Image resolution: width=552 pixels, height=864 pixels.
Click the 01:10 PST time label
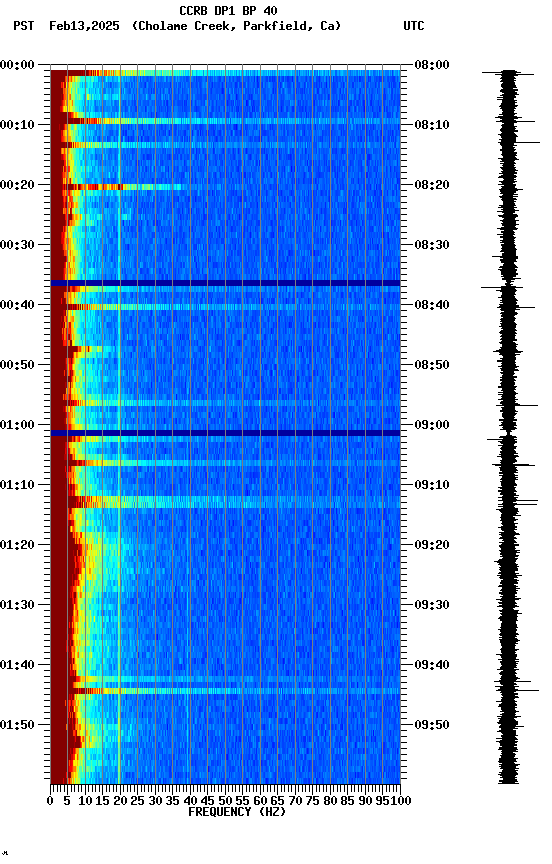pyautogui.click(x=17, y=485)
